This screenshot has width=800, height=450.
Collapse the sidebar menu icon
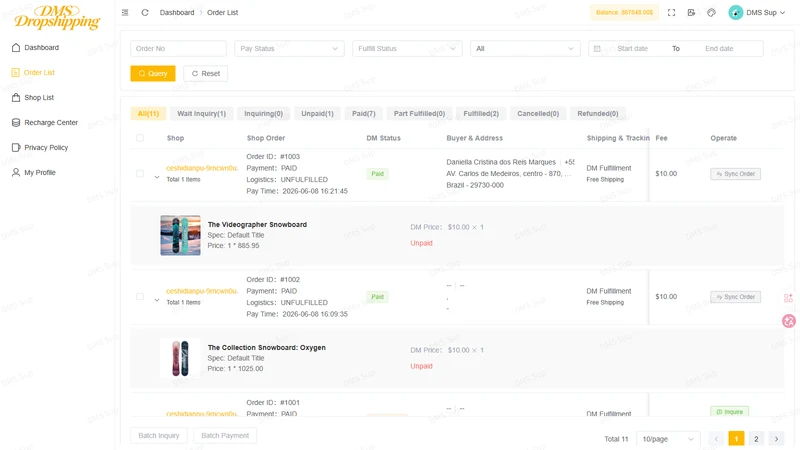click(125, 12)
